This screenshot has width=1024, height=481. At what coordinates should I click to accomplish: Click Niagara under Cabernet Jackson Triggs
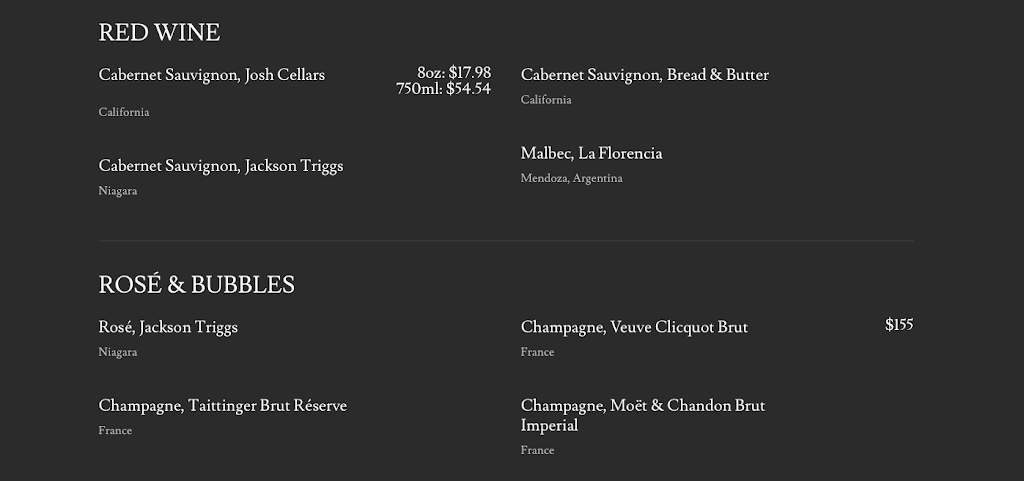tap(118, 191)
